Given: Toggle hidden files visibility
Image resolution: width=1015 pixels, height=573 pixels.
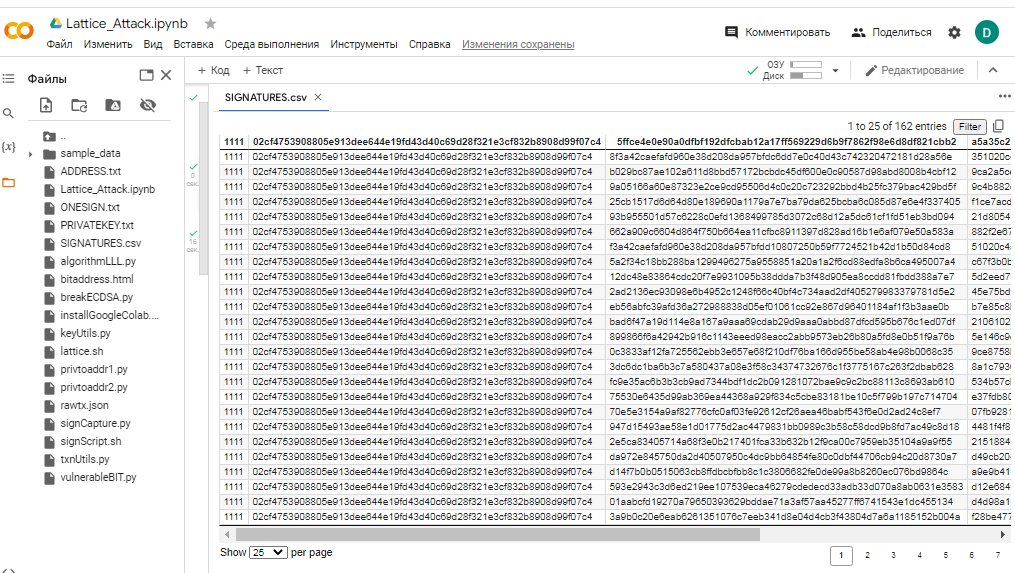Looking at the screenshot, I should pyautogui.click(x=148, y=105).
